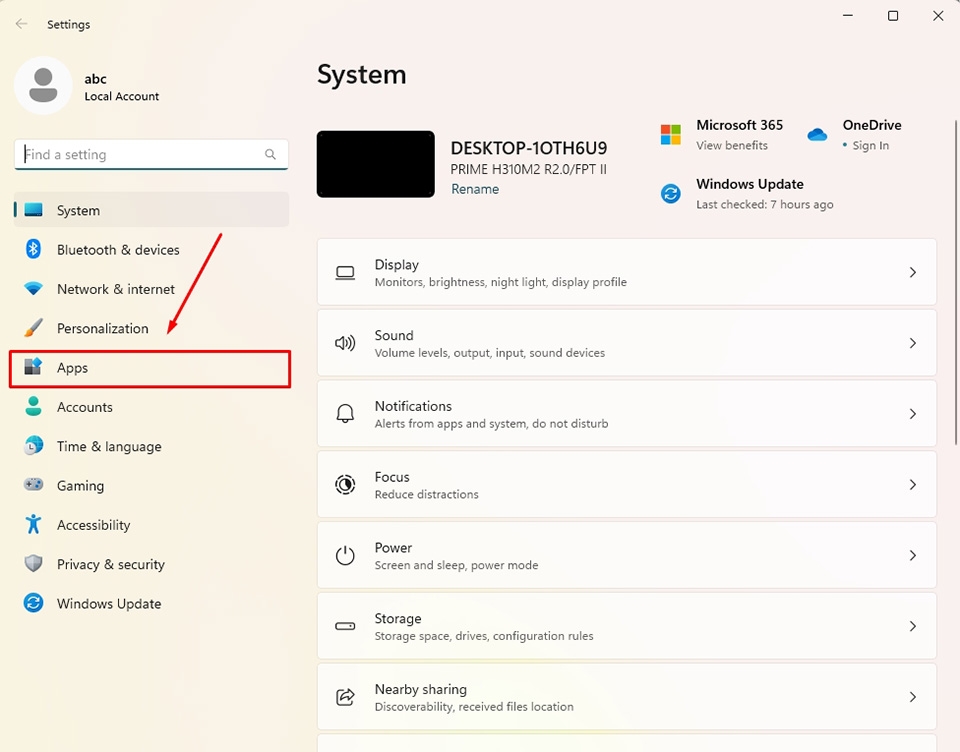Click the Focus icon

345,484
